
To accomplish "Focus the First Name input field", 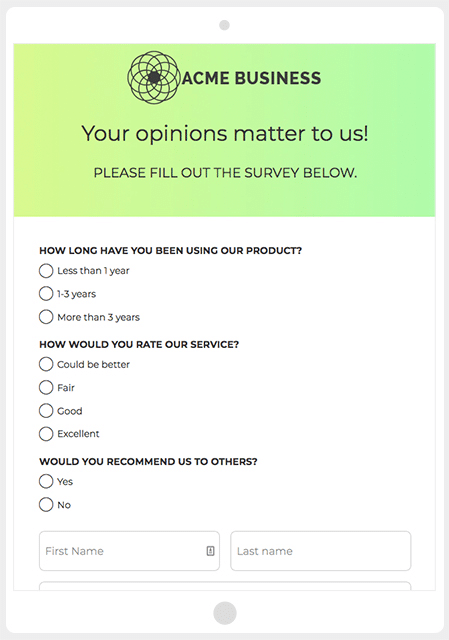I will click(x=129, y=551).
